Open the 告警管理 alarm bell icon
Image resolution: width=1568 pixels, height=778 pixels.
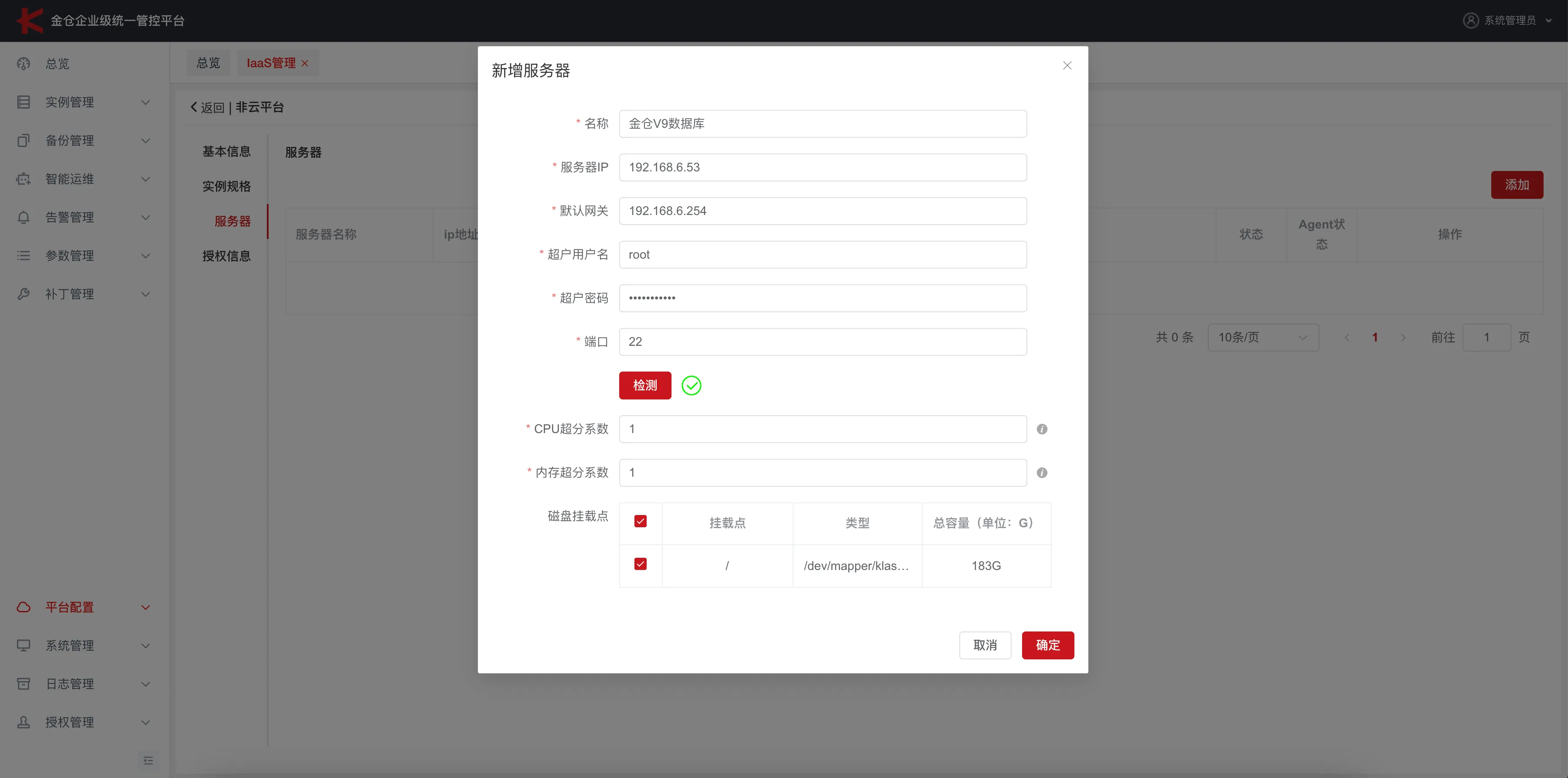click(x=23, y=217)
